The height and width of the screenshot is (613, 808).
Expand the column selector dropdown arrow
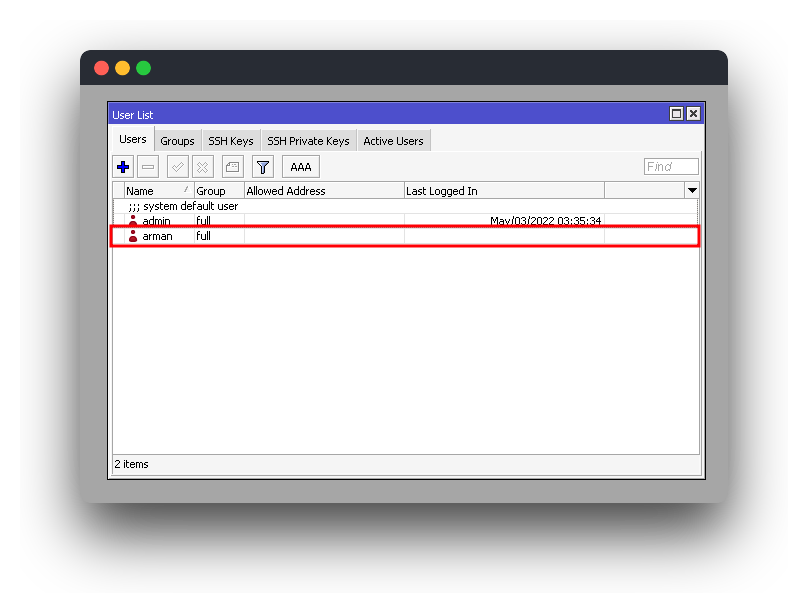point(691,190)
